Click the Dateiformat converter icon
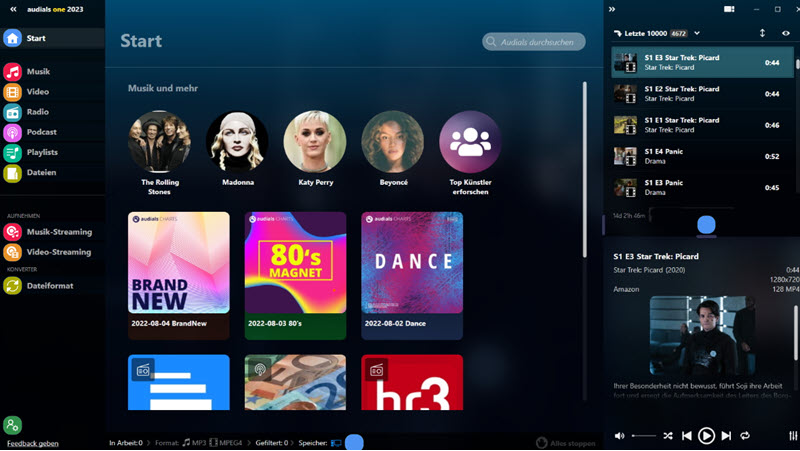Viewport: 800px width, 451px height. 12,286
